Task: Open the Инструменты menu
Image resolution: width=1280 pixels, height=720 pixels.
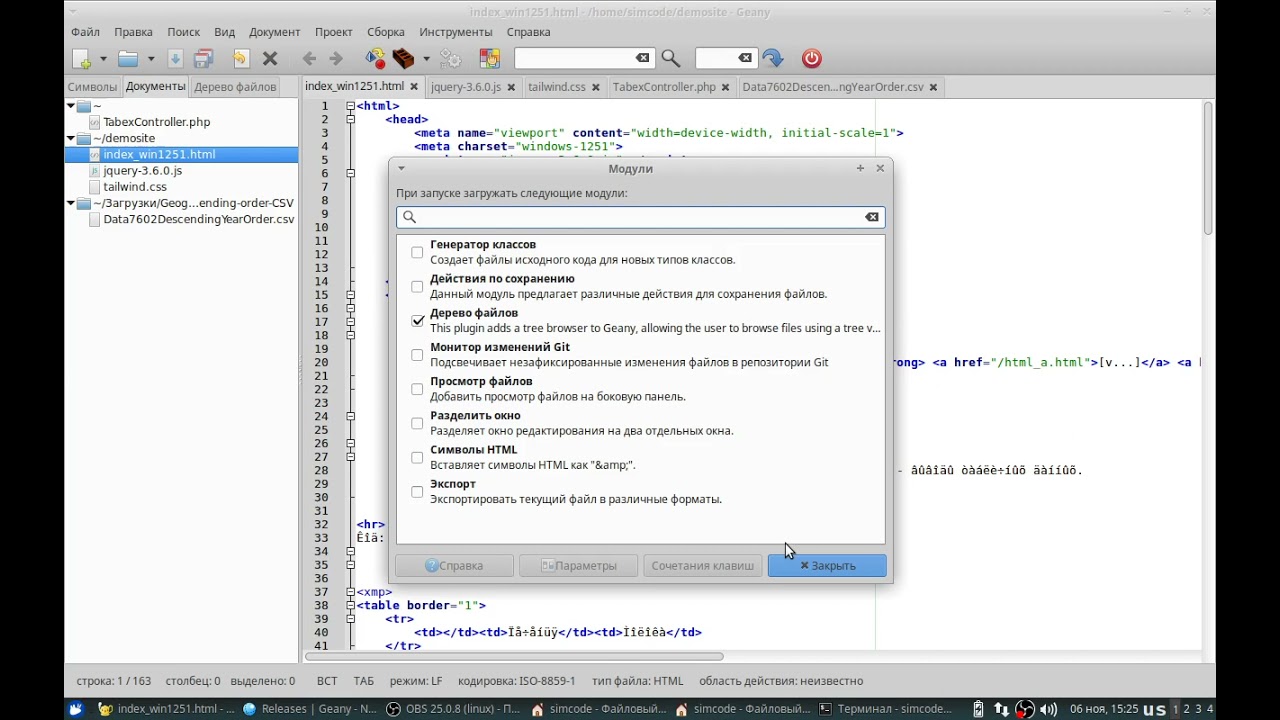Action: [x=456, y=32]
